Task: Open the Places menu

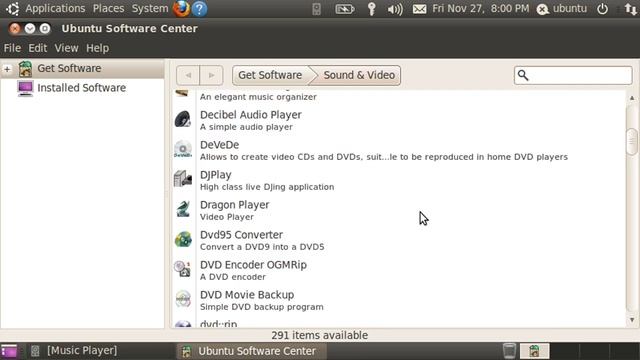Action: click(108, 9)
